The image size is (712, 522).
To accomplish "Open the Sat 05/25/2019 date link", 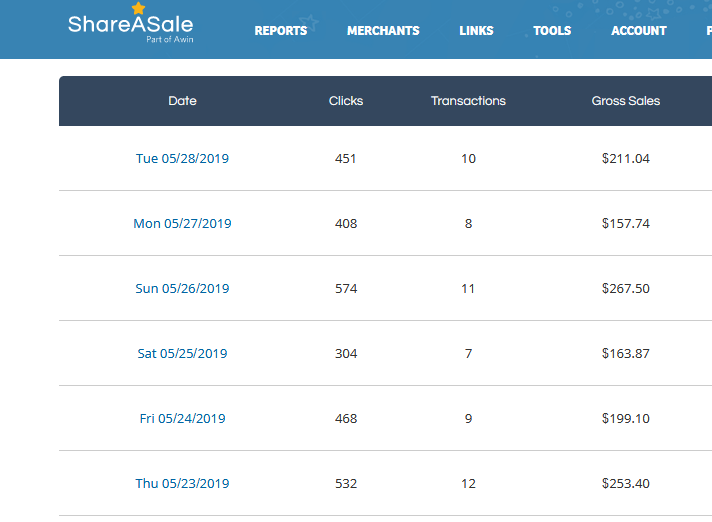I will [183, 353].
